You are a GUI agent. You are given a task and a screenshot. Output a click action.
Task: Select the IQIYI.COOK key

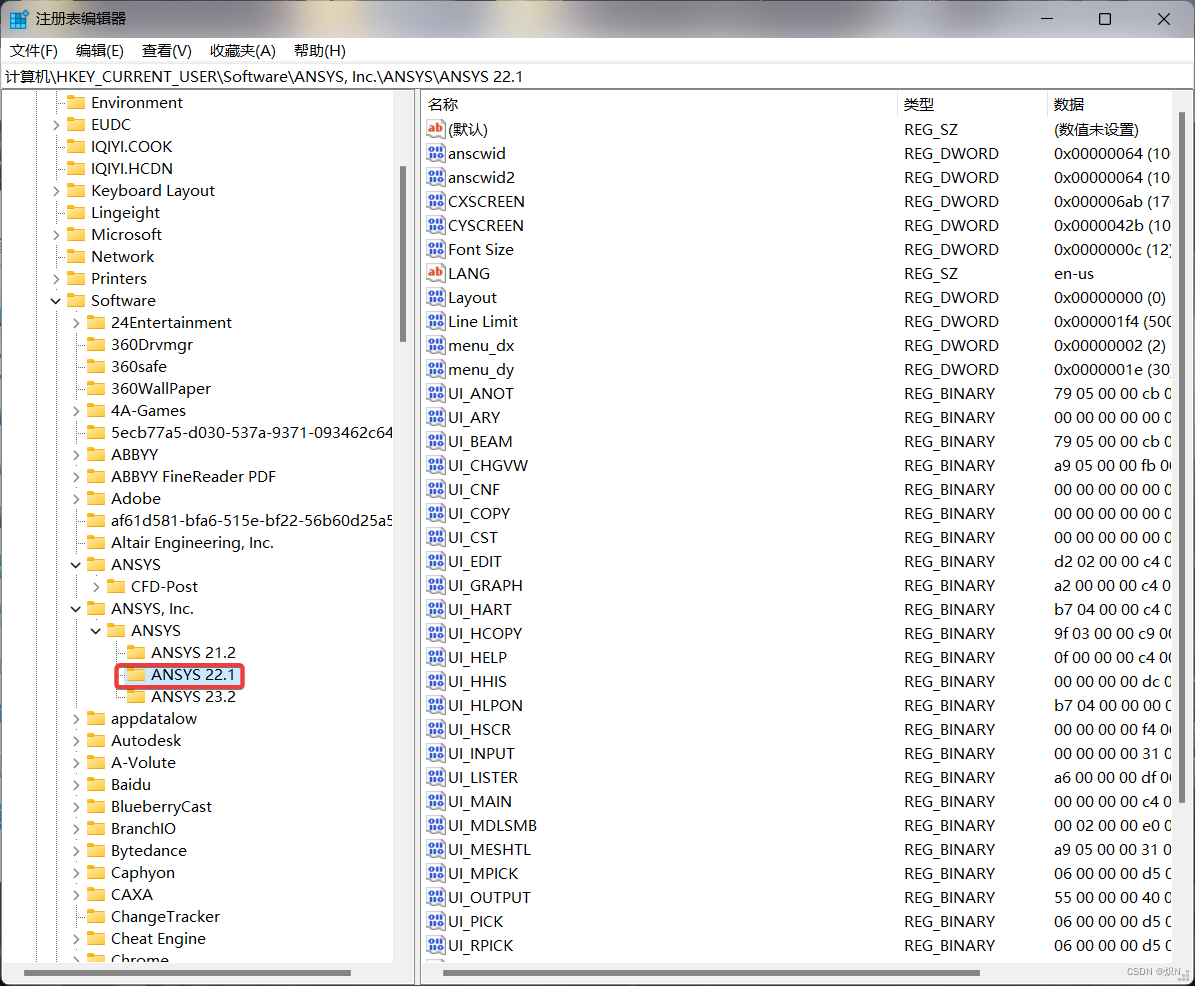132,146
